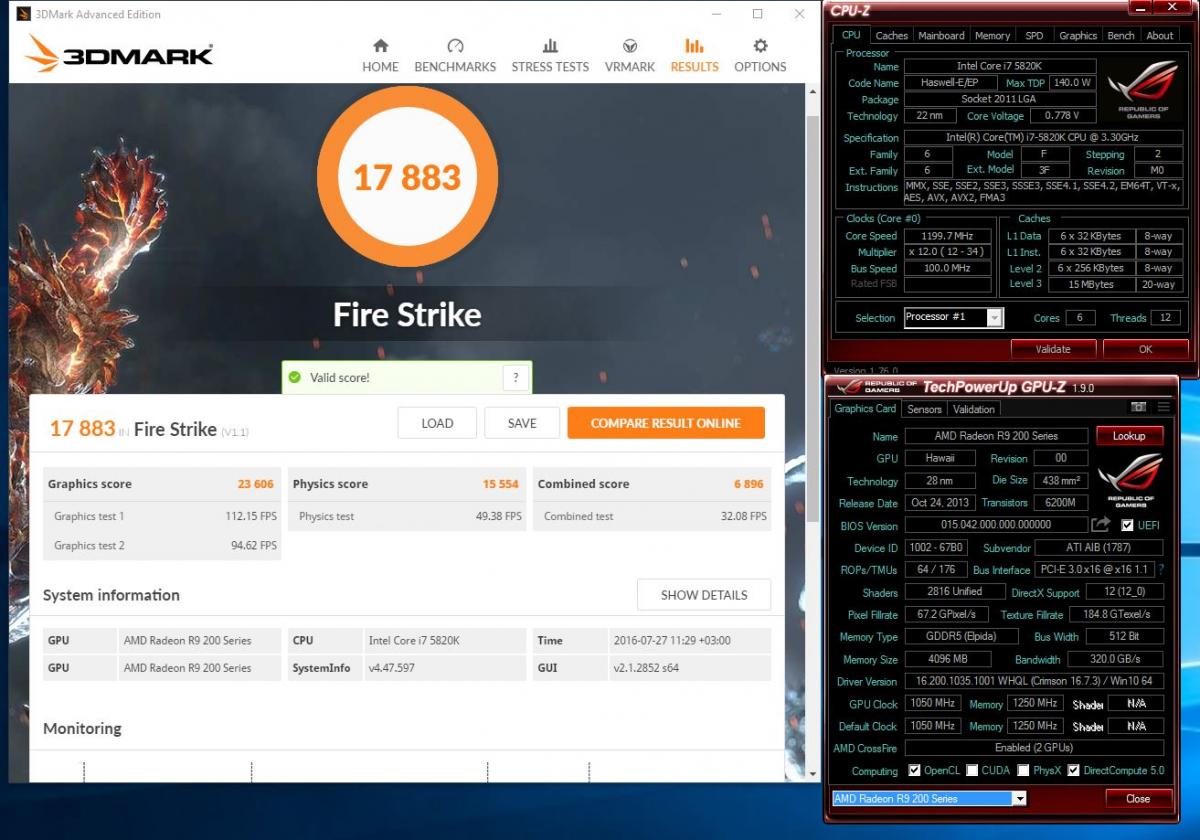Go to HOME in 3DMark
This screenshot has width=1200, height=840.
380,56
